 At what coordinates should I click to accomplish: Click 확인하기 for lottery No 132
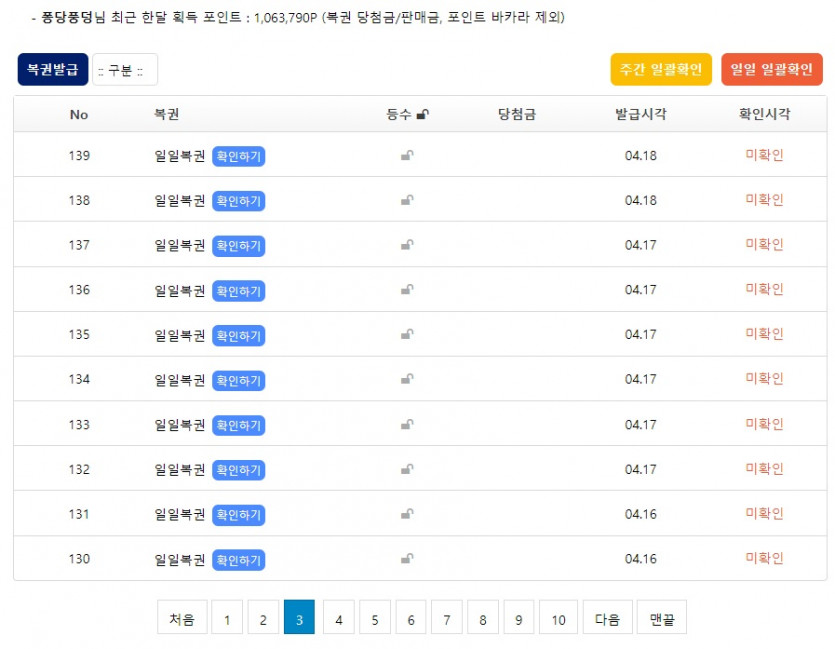[x=239, y=470]
